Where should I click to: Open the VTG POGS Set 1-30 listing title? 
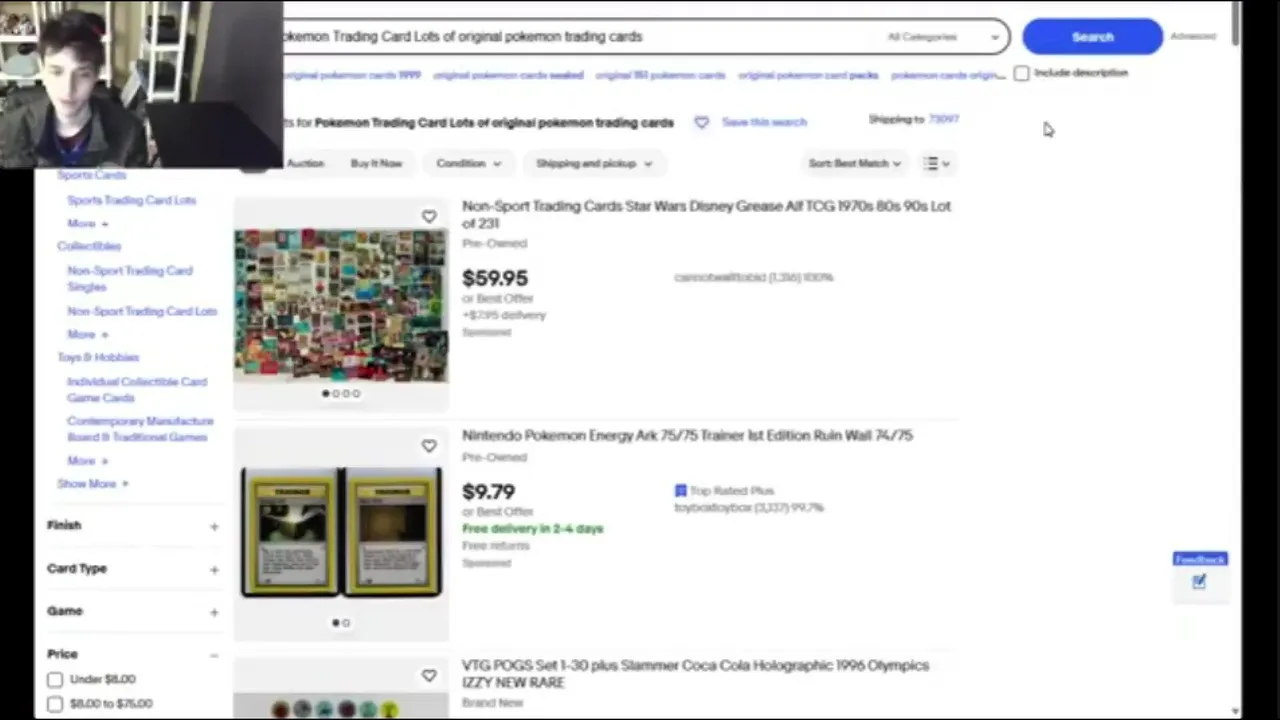[695, 673]
